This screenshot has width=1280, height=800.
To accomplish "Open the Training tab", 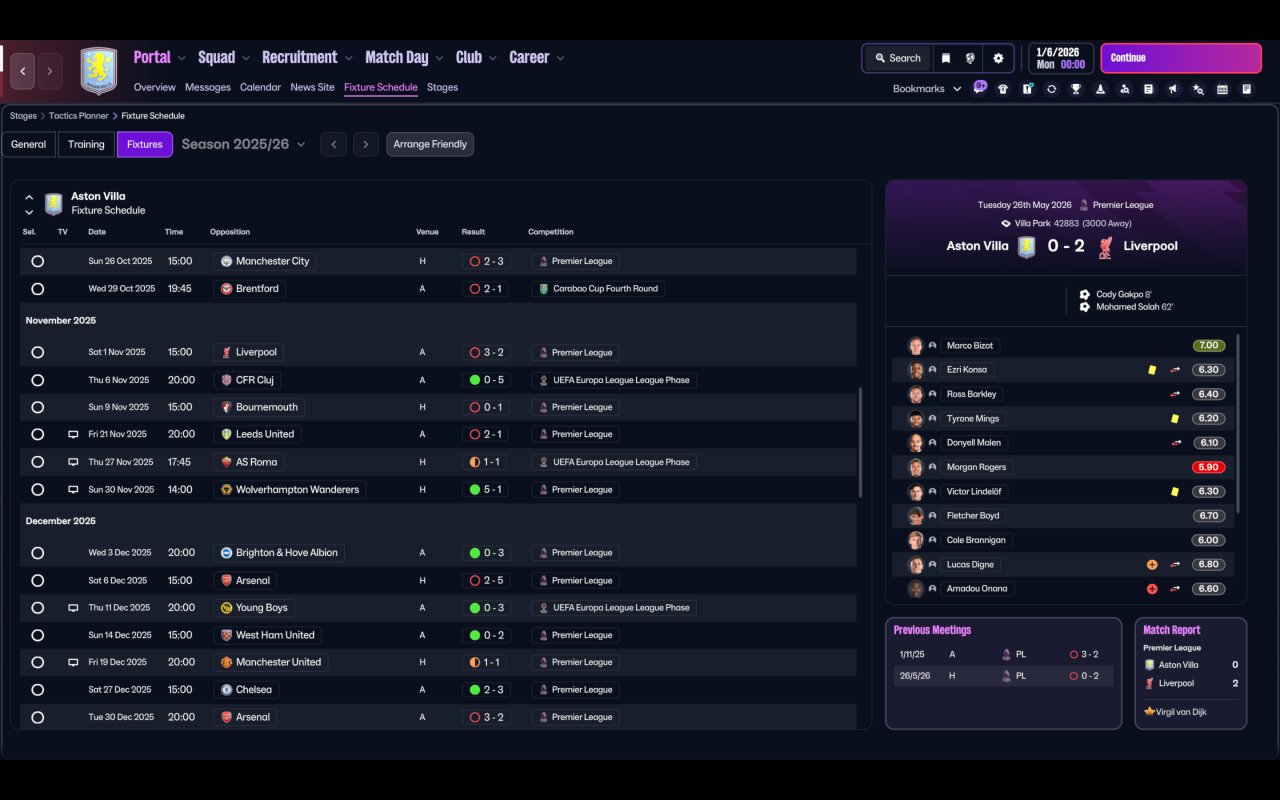I will tap(86, 144).
